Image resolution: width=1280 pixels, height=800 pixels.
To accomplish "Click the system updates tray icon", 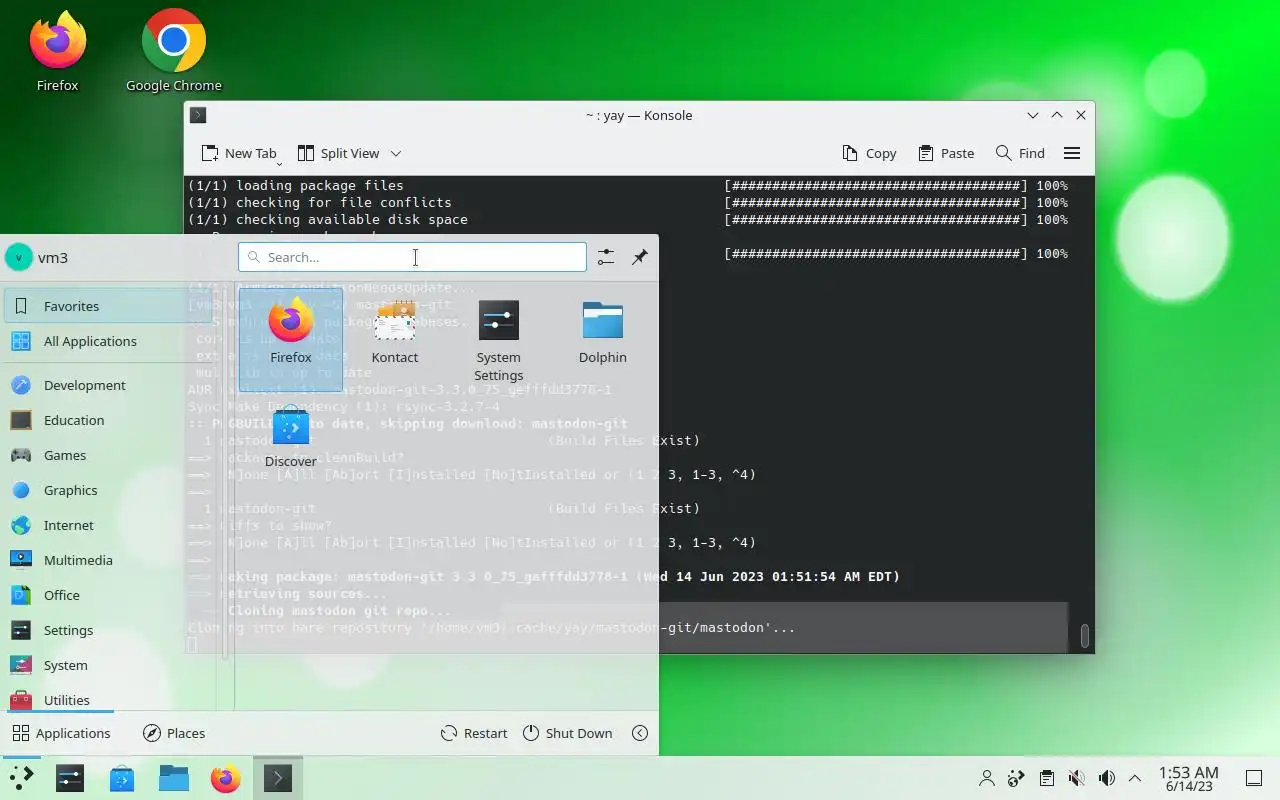I will point(1016,778).
